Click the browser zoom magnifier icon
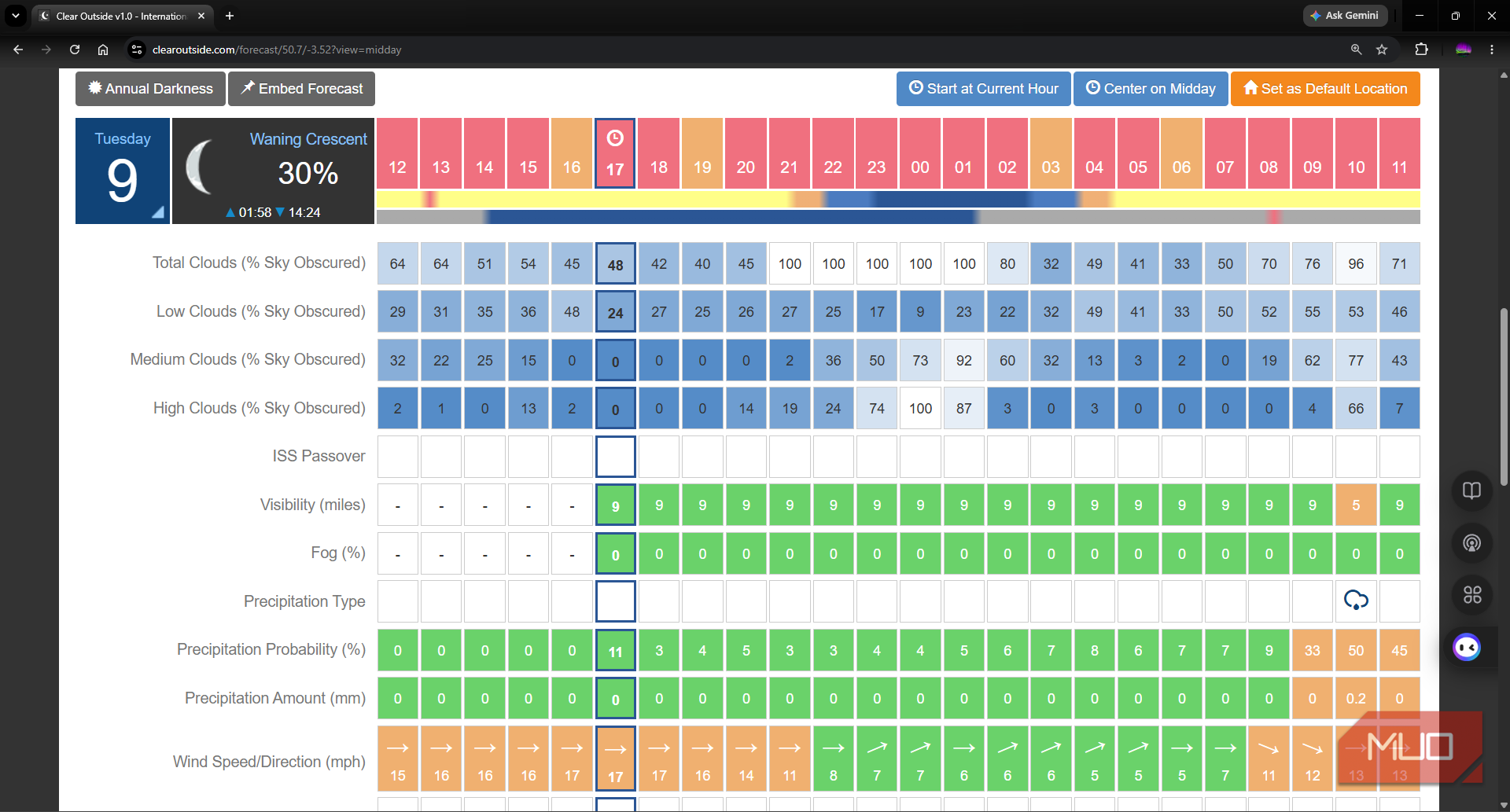 (1356, 50)
